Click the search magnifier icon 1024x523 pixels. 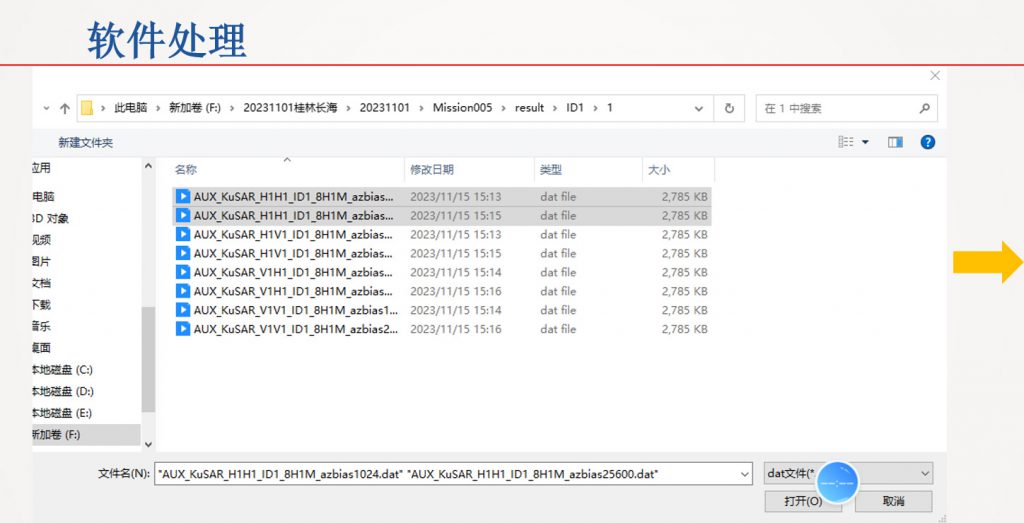[x=925, y=108]
